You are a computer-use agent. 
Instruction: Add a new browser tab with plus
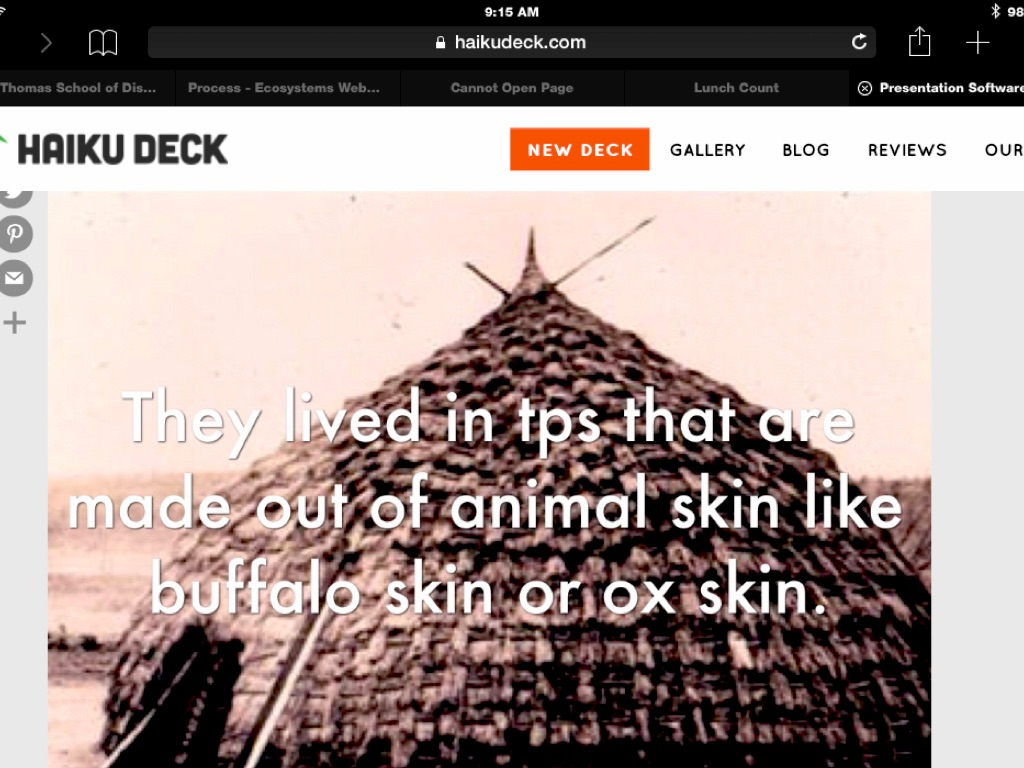977,42
